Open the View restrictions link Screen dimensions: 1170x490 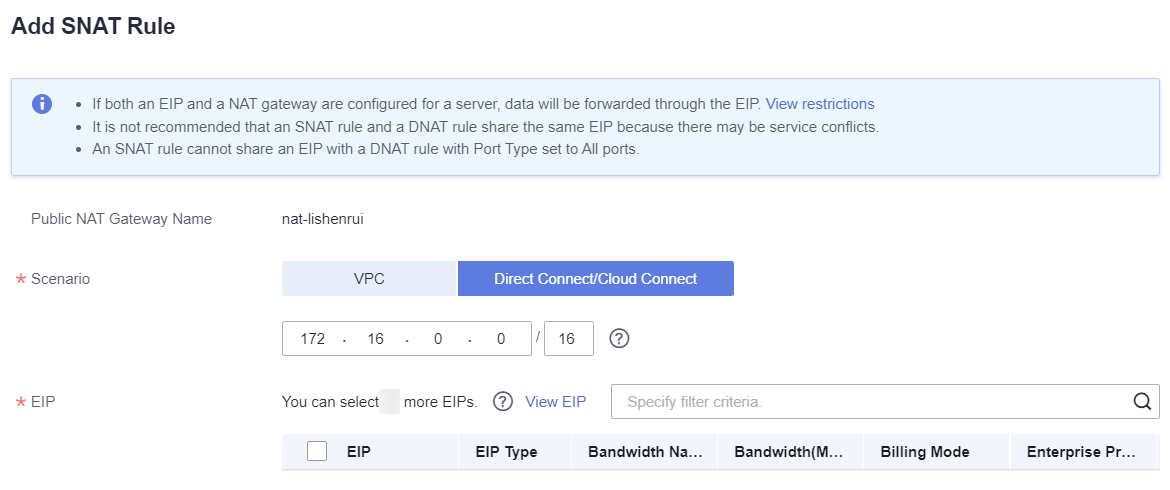(820, 104)
